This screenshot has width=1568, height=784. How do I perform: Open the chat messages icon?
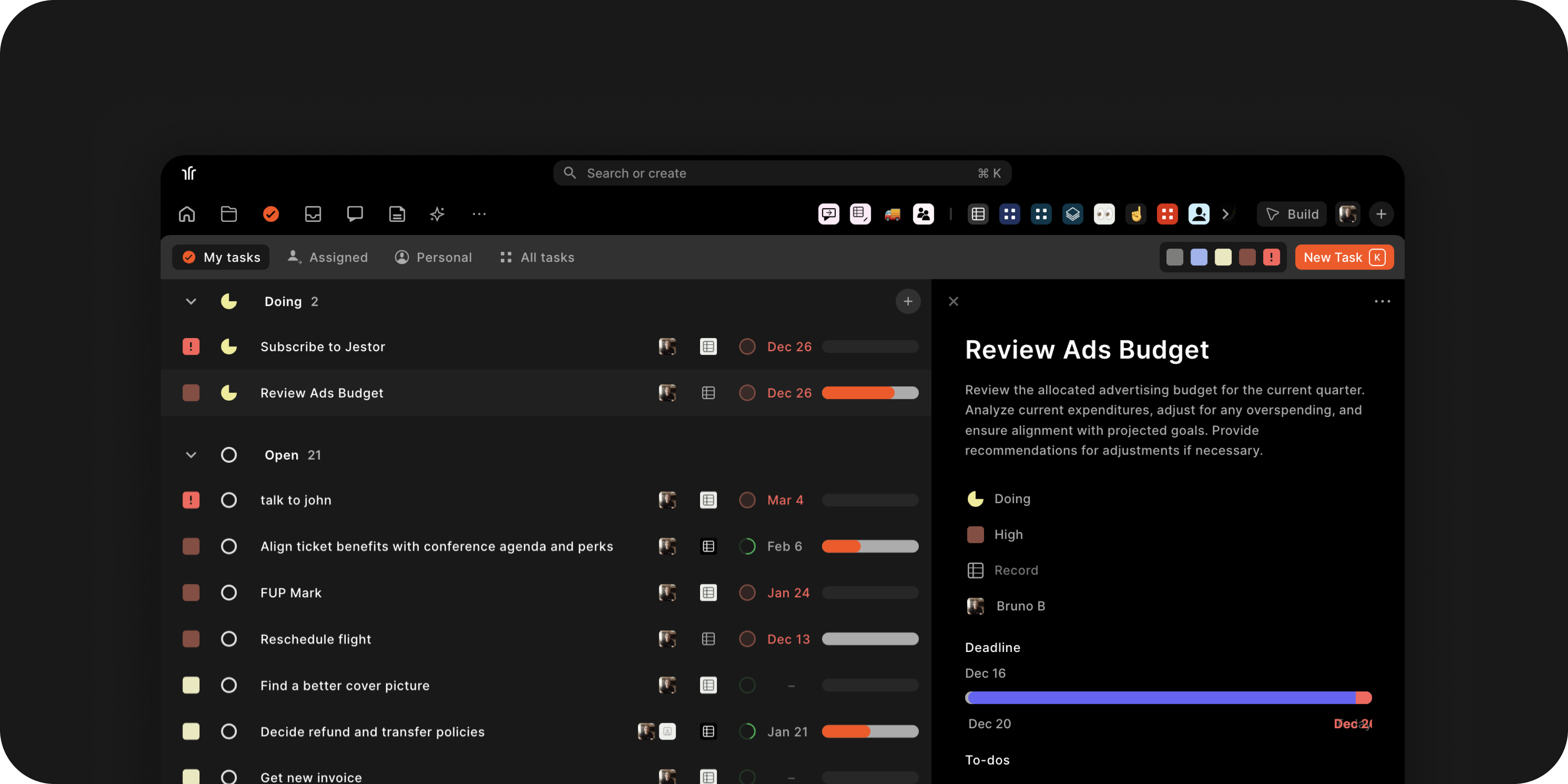pyautogui.click(x=355, y=214)
